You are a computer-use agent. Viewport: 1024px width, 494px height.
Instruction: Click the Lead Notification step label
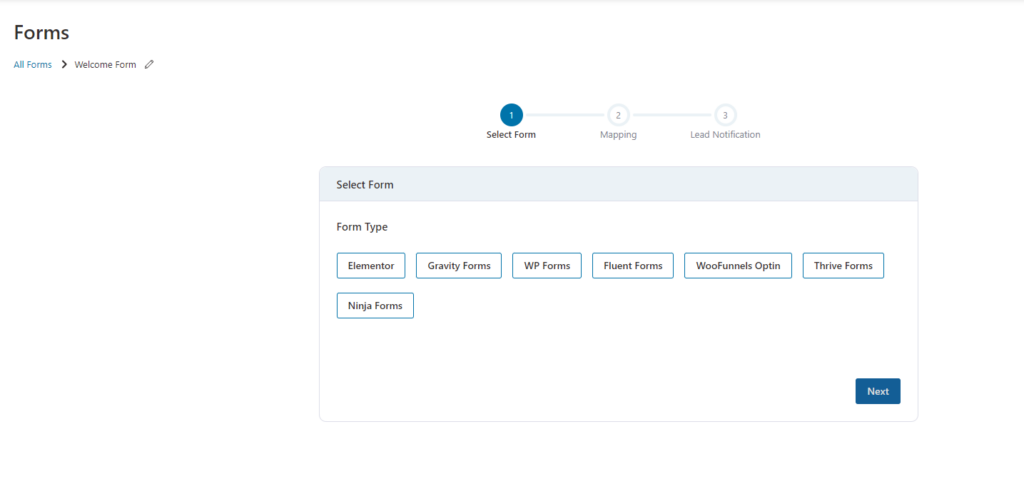tap(725, 135)
